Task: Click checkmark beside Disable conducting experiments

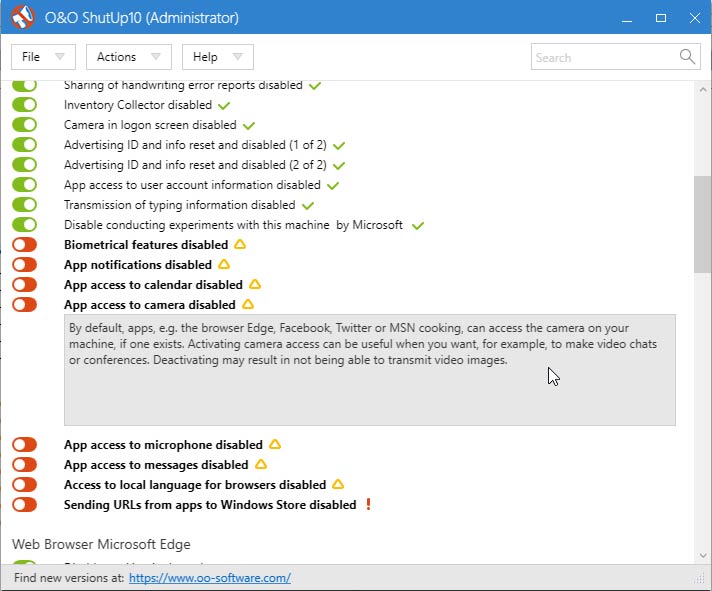Action: pos(418,226)
